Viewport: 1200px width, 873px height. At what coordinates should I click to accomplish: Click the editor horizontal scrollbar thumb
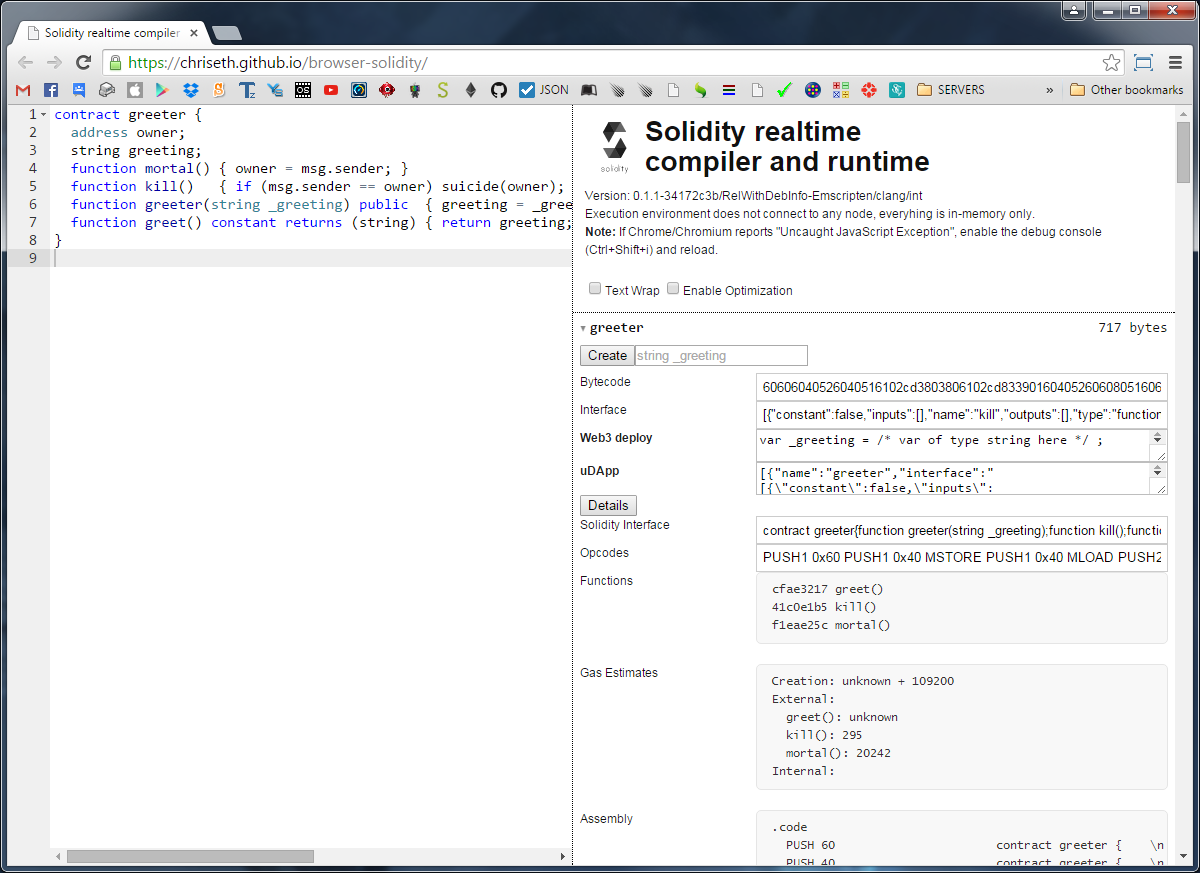190,857
